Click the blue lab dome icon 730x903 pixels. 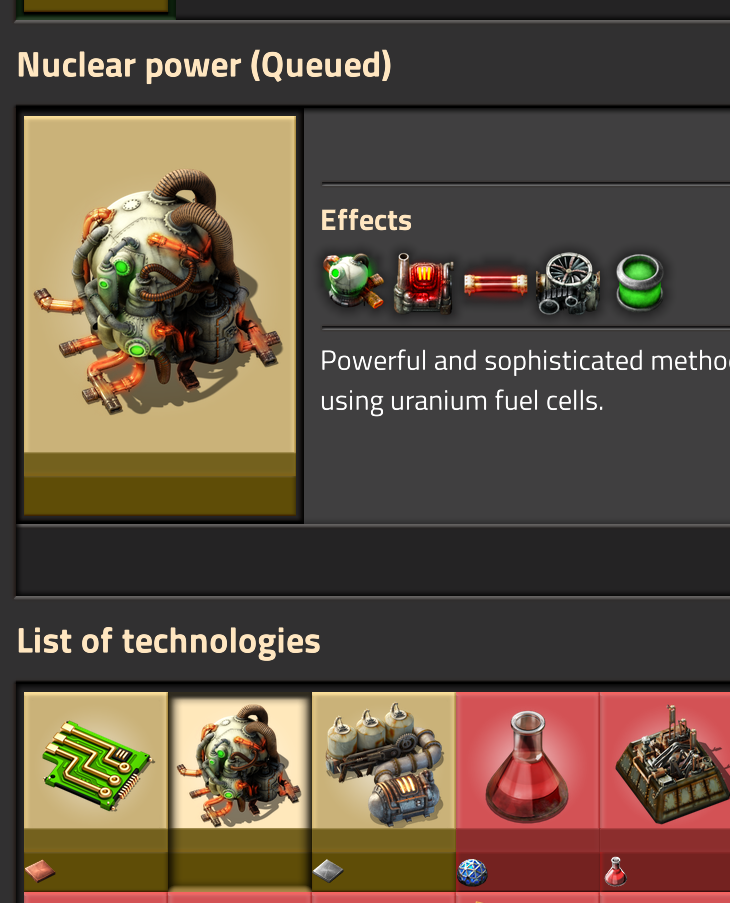(472, 872)
